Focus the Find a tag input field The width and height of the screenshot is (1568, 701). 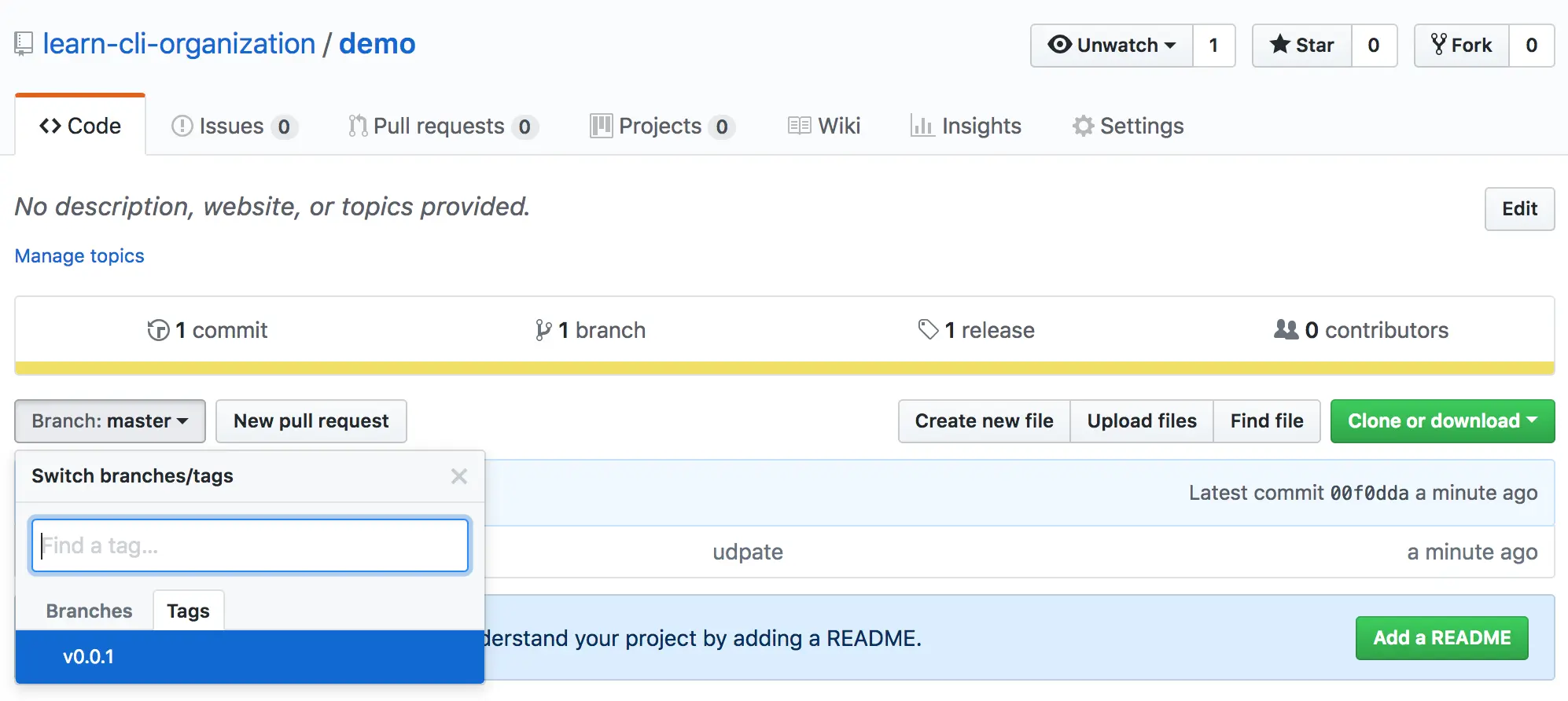click(250, 545)
